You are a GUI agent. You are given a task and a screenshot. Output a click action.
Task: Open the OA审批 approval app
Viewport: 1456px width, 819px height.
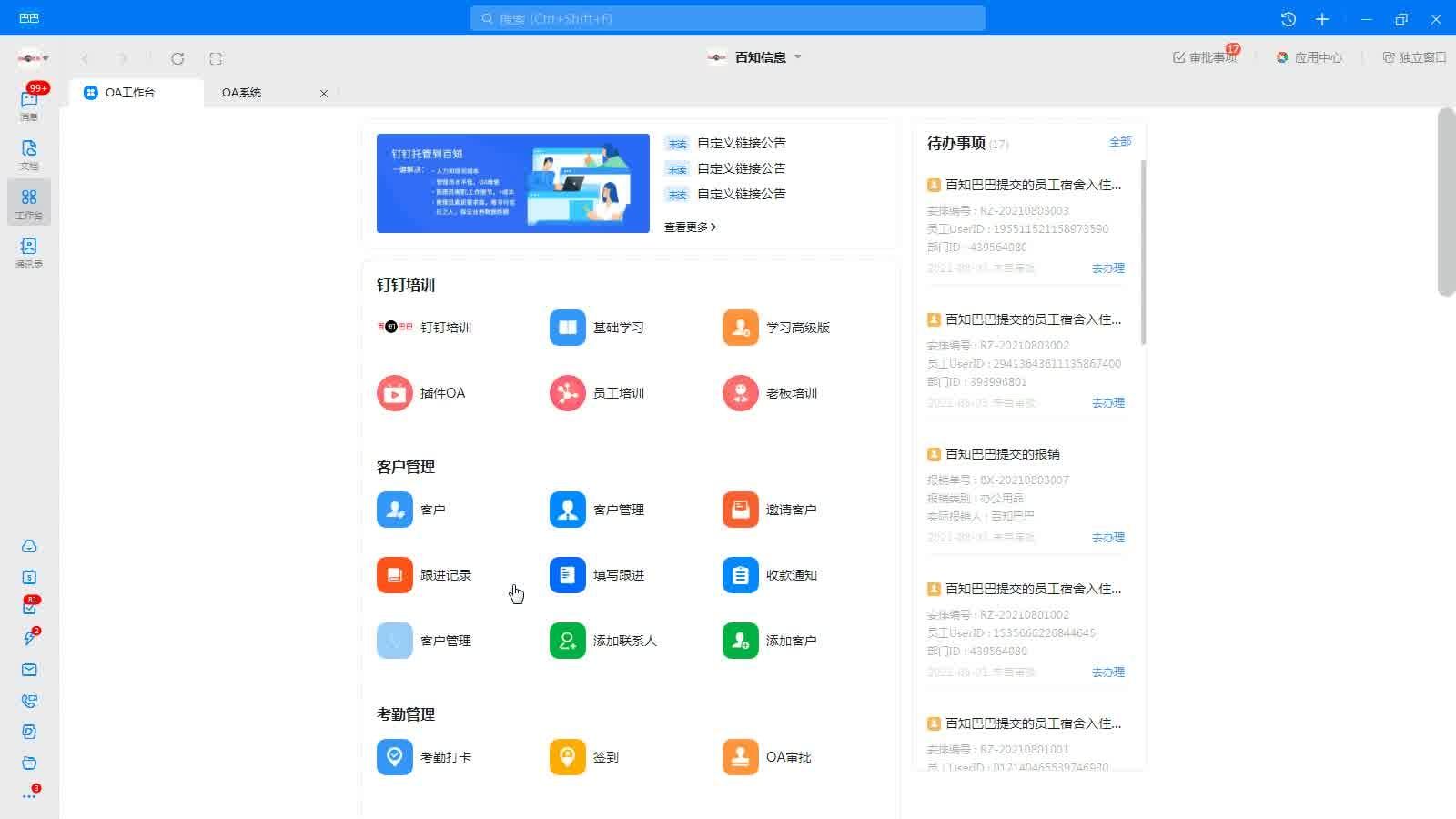click(740, 757)
